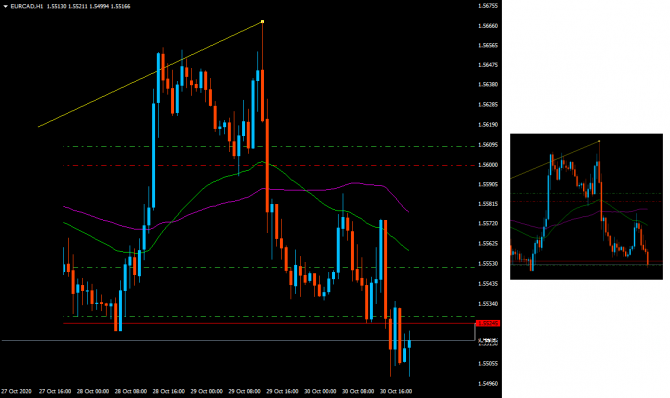
Task: Click the 27 Oct 2020 date label
Action: click(16, 391)
